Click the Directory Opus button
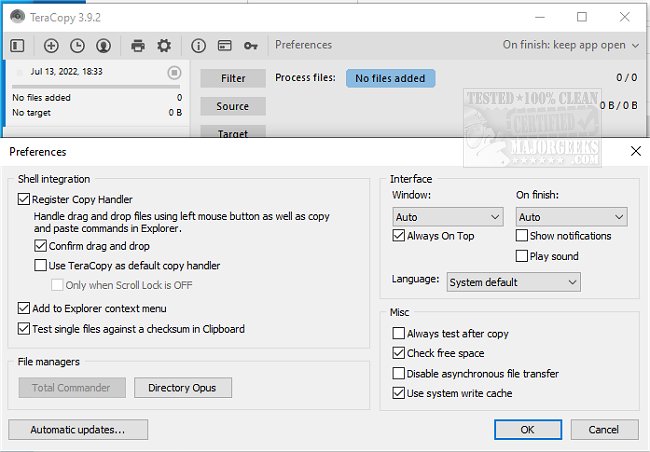The image size is (650, 452). [183, 388]
